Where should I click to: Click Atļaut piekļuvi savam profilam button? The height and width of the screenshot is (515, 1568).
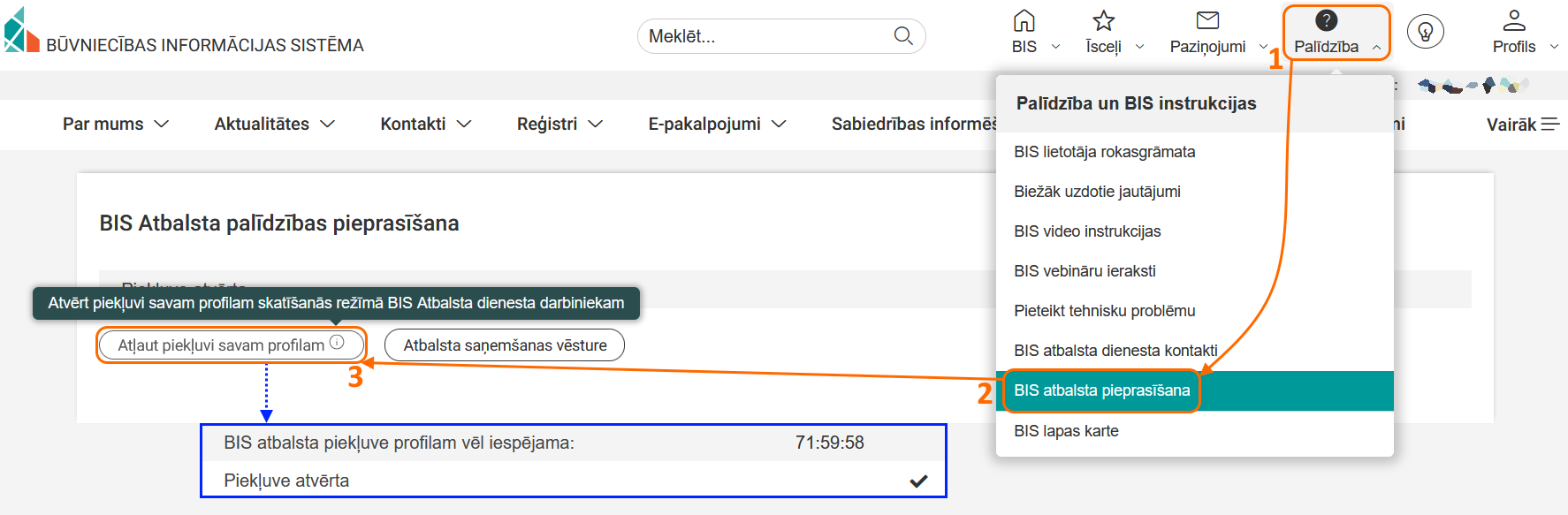221,345
